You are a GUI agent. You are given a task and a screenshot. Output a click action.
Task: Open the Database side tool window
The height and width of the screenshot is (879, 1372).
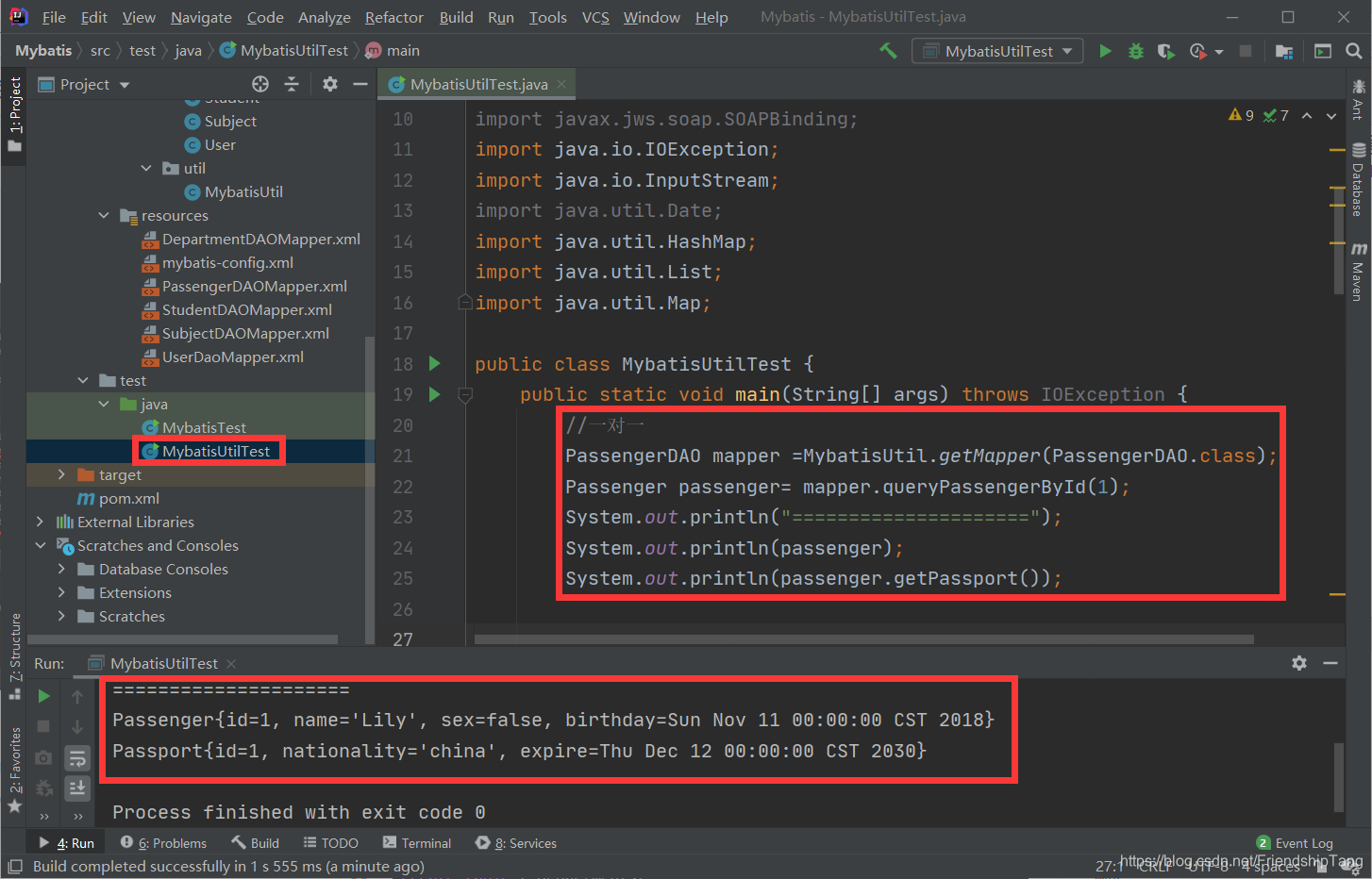pos(1358,179)
